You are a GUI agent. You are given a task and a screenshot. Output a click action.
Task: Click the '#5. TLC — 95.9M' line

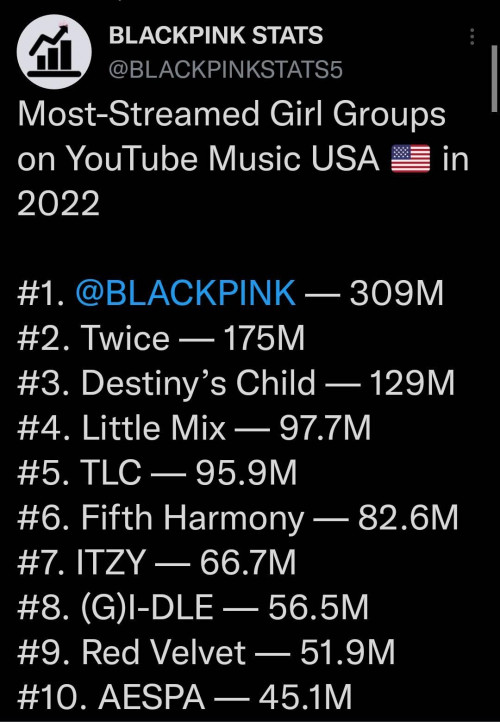click(x=157, y=472)
